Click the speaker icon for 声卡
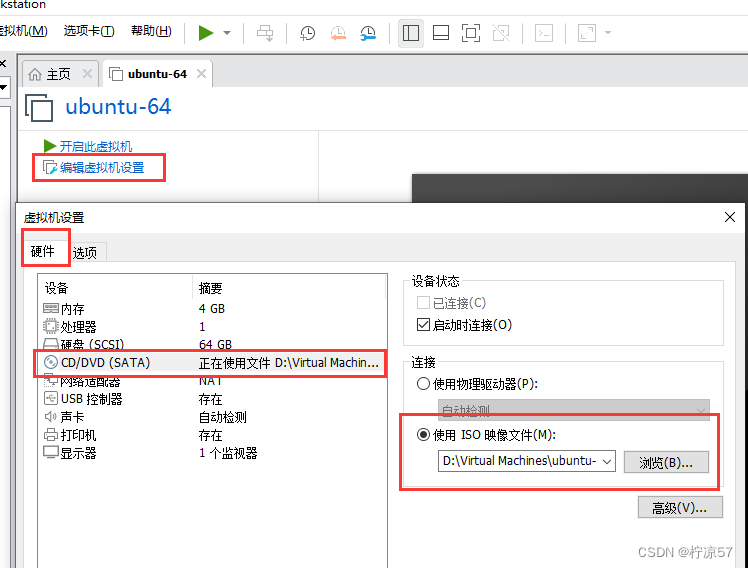 [x=51, y=416]
